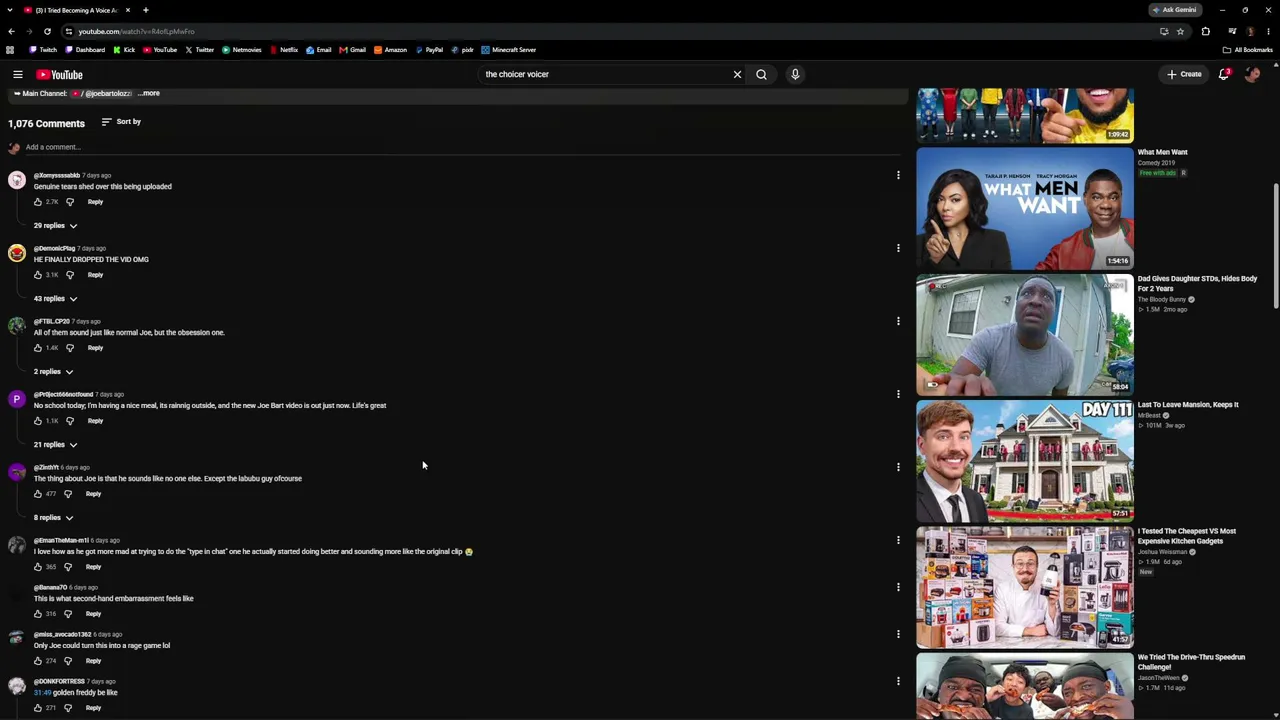Run search with the magnifier icon
Viewport: 1280px width, 720px height.
761,74
